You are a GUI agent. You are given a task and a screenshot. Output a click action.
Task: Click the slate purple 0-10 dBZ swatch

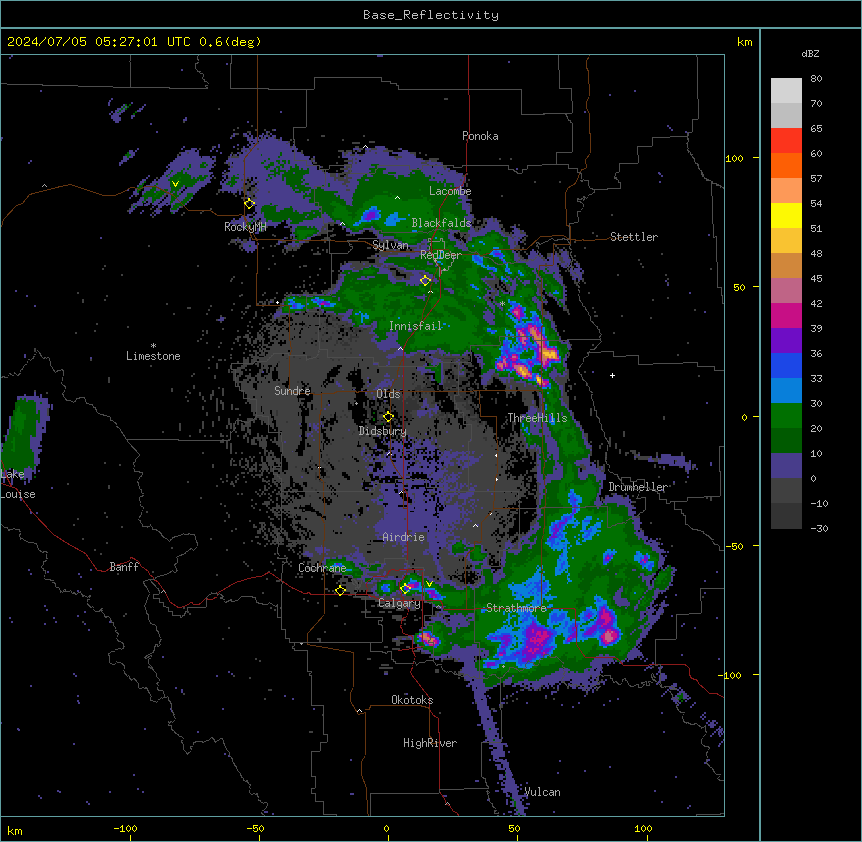tap(786, 466)
